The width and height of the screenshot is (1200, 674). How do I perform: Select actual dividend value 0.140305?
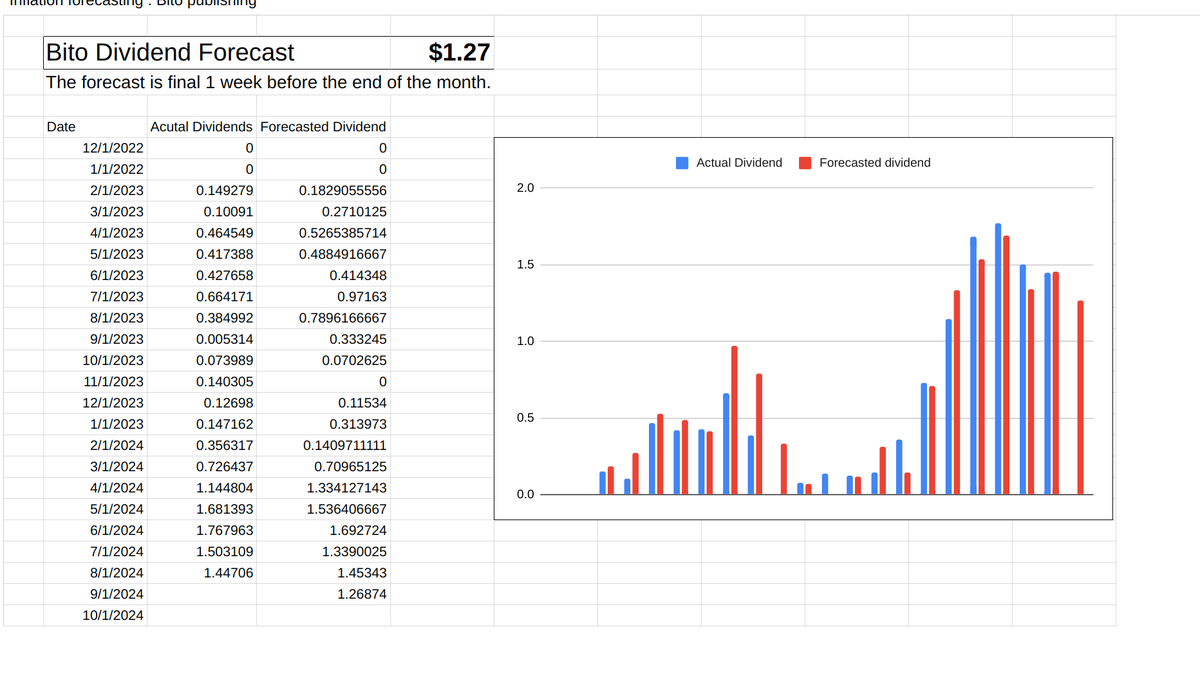201,382
